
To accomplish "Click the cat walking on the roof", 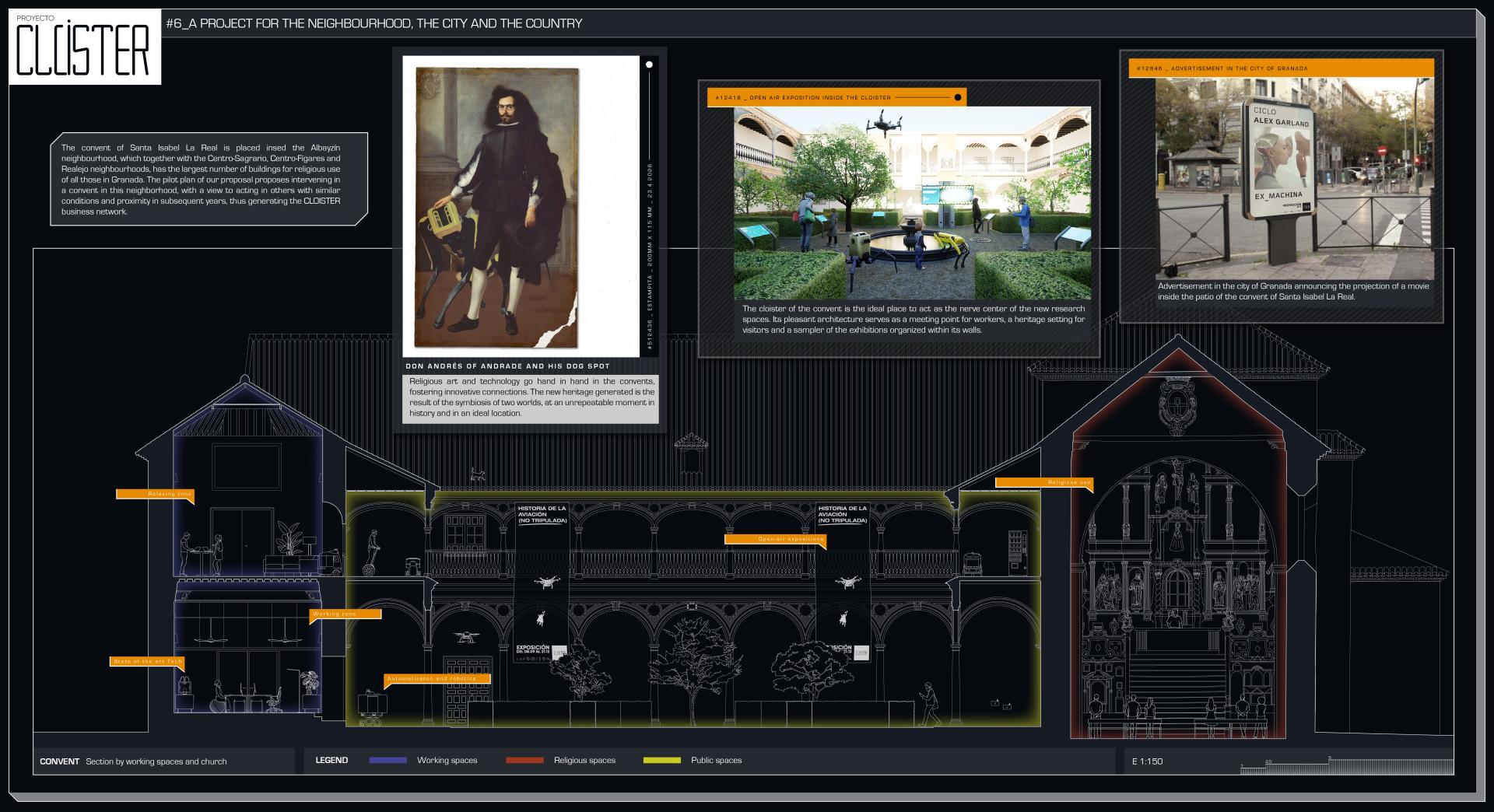I will click(x=476, y=474).
